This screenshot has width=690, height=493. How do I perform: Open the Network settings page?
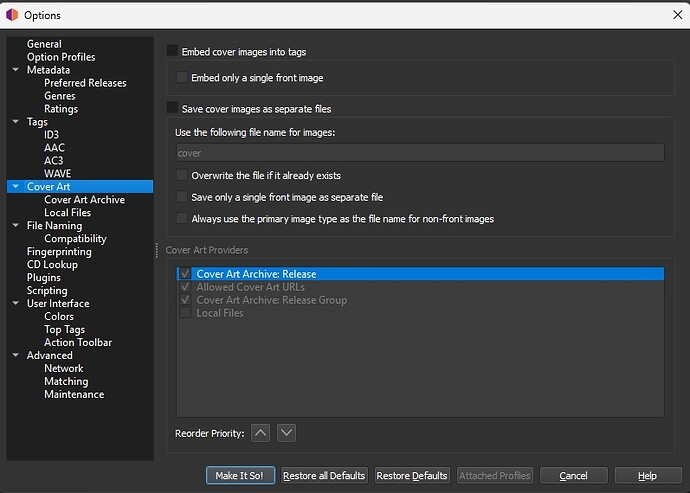coord(63,368)
